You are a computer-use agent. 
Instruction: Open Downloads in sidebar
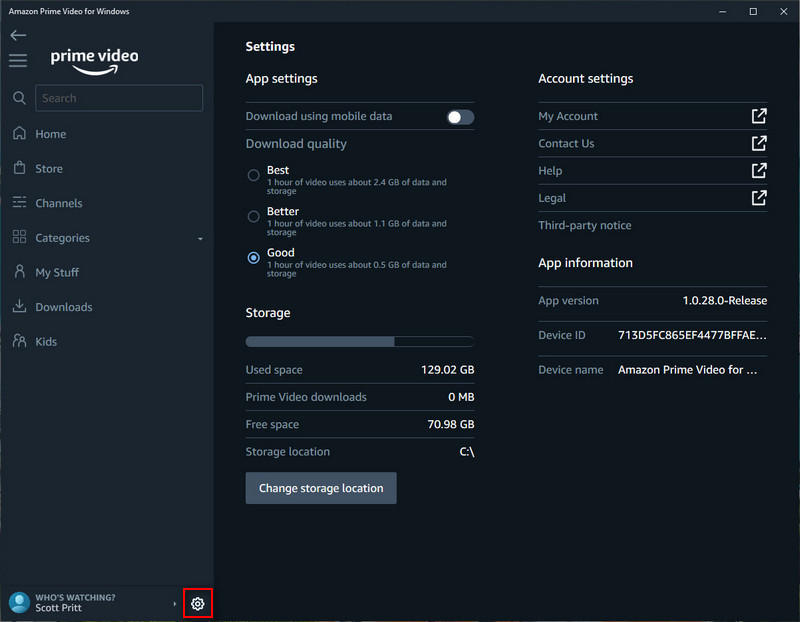(64, 307)
